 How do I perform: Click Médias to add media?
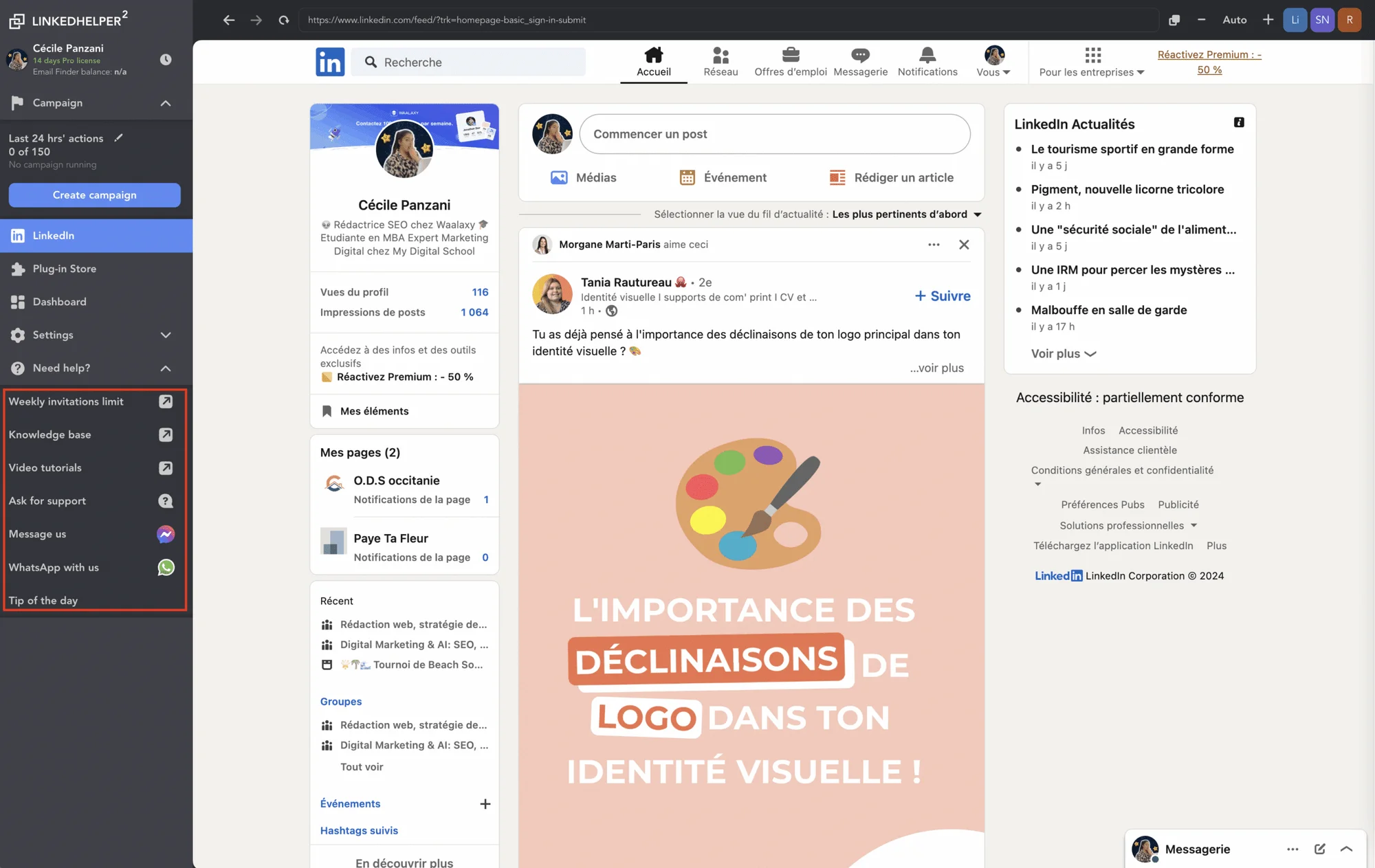click(x=583, y=177)
